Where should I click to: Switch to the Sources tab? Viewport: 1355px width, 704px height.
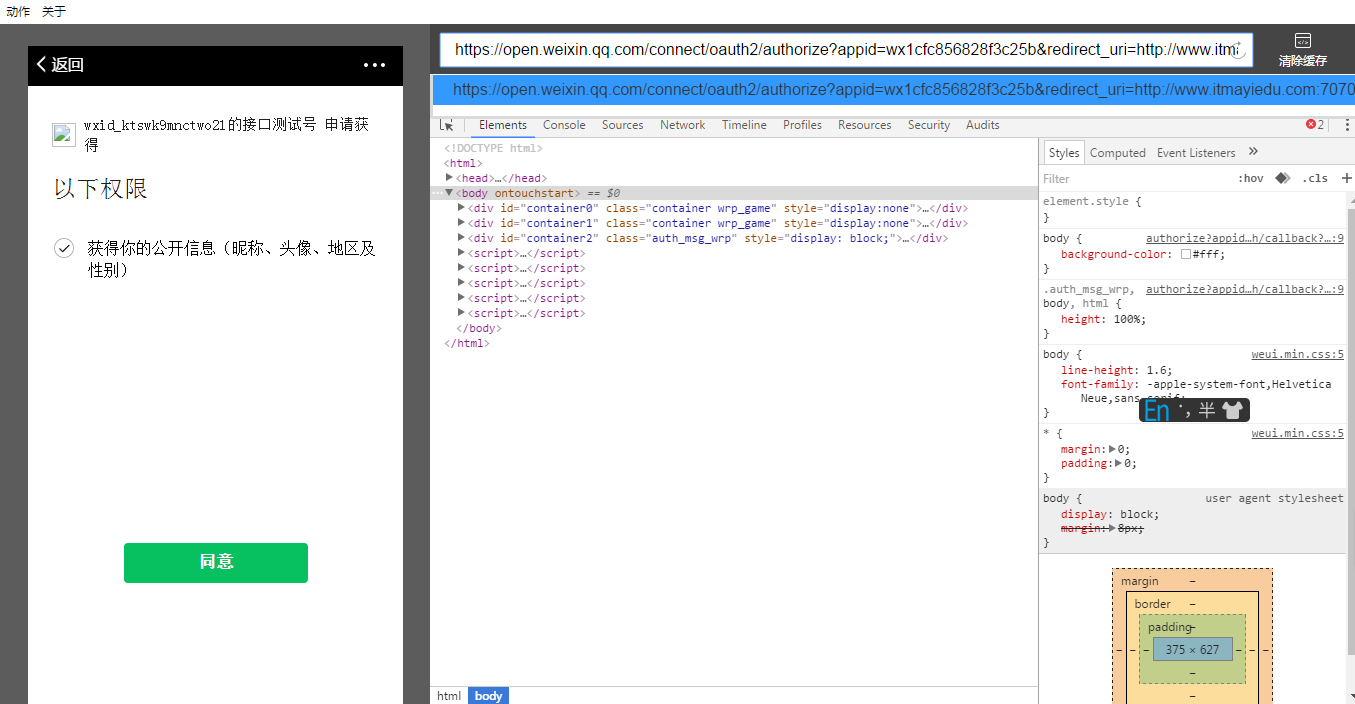pyautogui.click(x=623, y=125)
